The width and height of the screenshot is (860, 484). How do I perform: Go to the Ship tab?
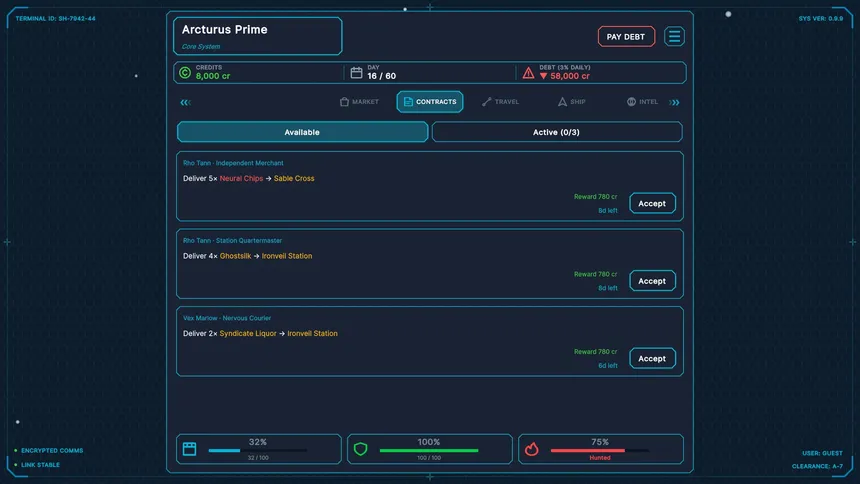tap(572, 102)
